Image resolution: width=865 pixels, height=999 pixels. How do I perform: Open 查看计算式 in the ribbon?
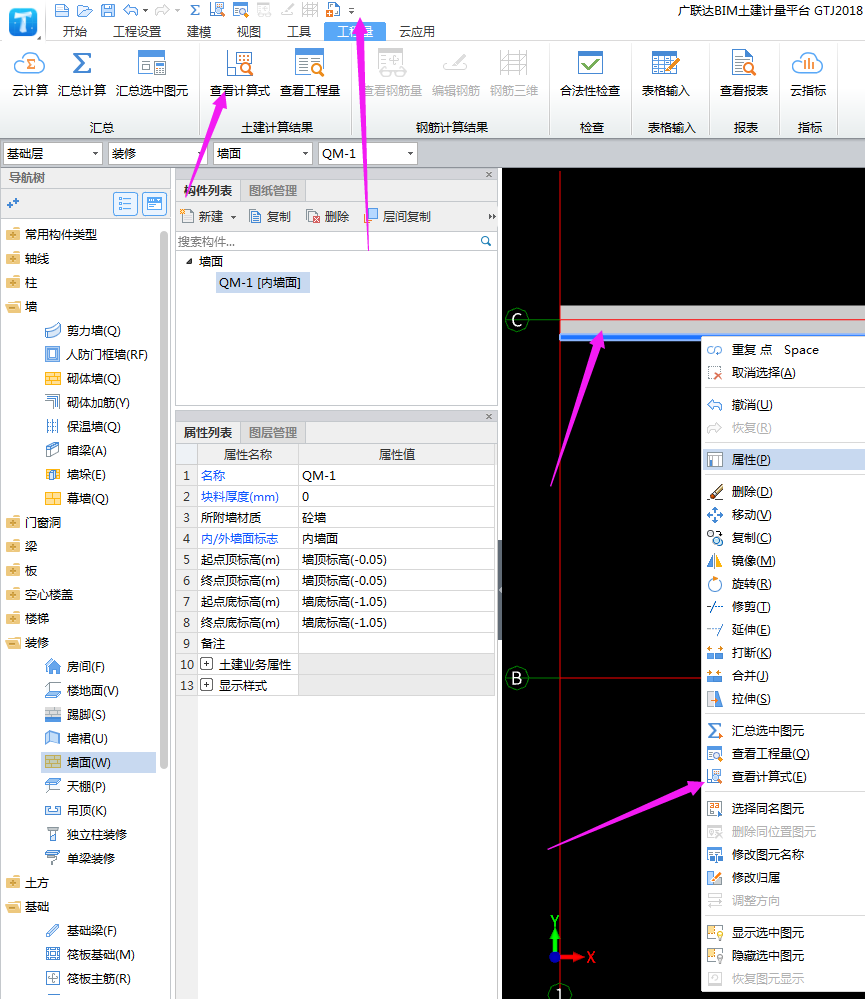pos(240,74)
